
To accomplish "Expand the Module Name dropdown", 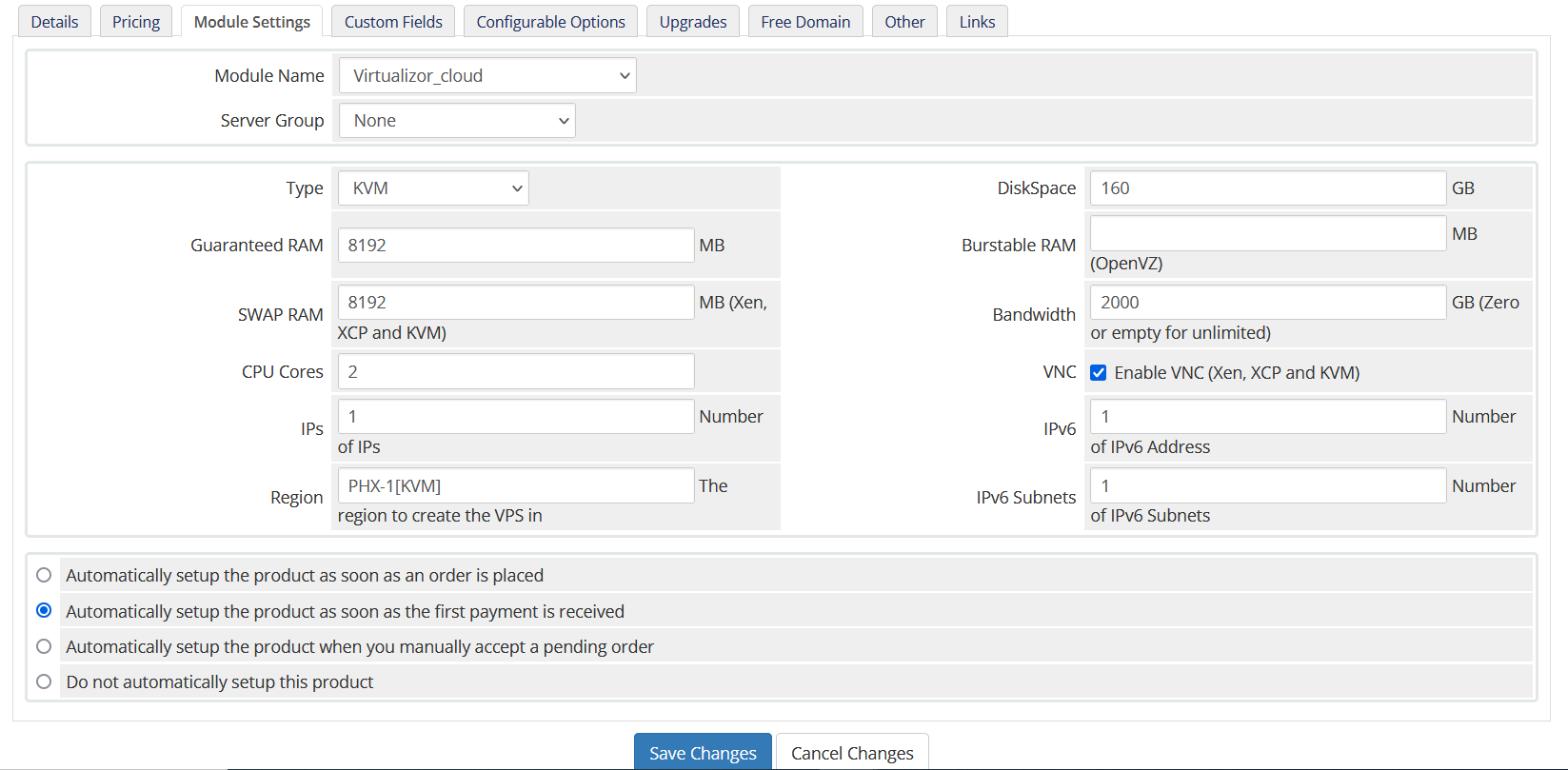I will [x=487, y=75].
